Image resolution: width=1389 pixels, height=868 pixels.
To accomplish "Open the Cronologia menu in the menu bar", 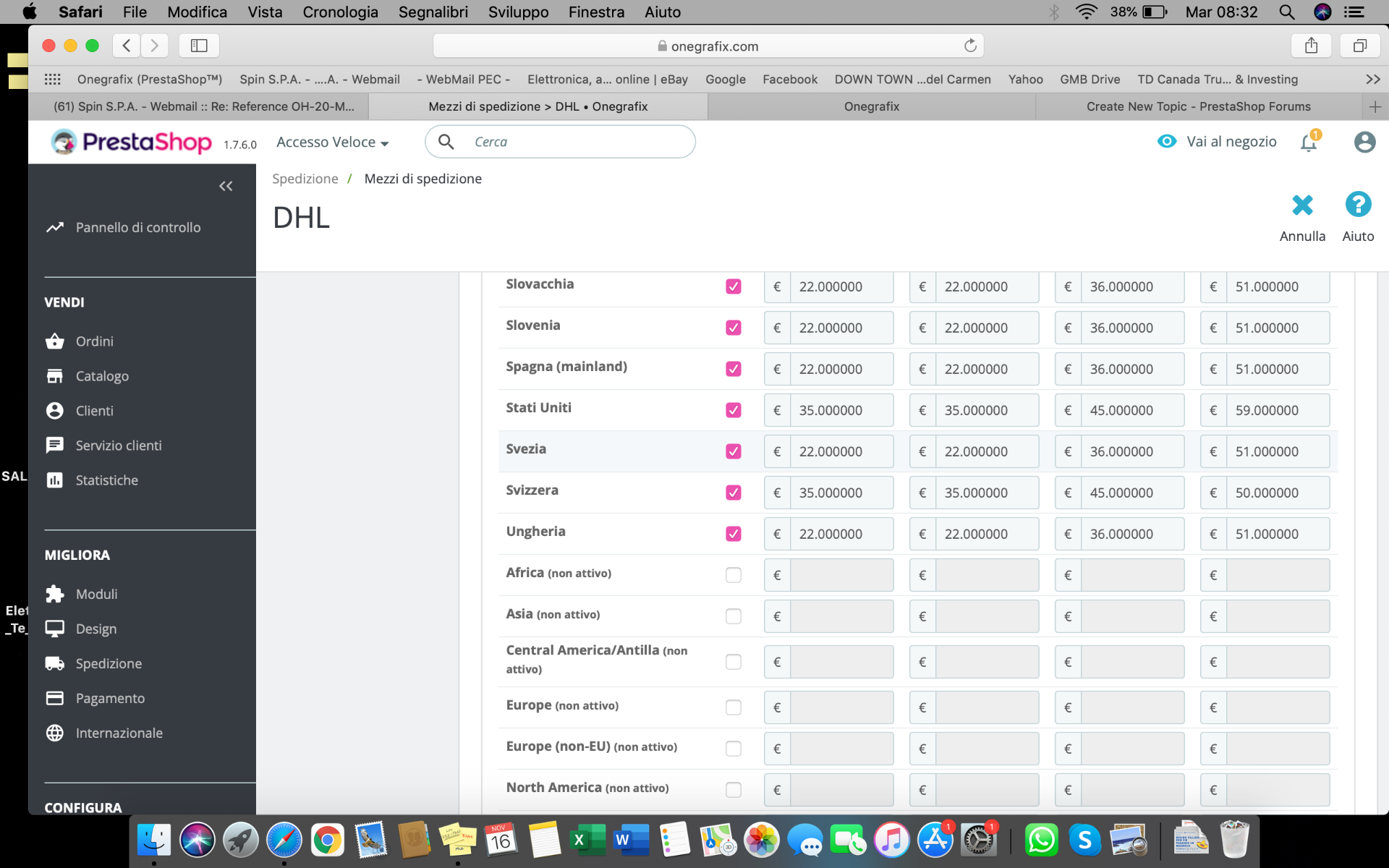I will click(340, 12).
